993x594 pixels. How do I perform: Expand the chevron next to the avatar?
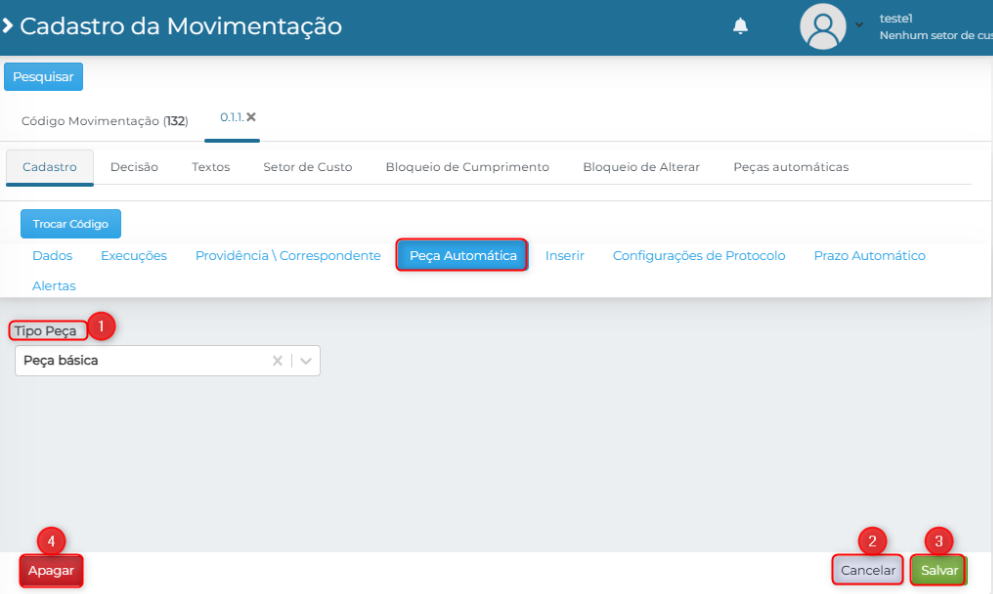[859, 25]
